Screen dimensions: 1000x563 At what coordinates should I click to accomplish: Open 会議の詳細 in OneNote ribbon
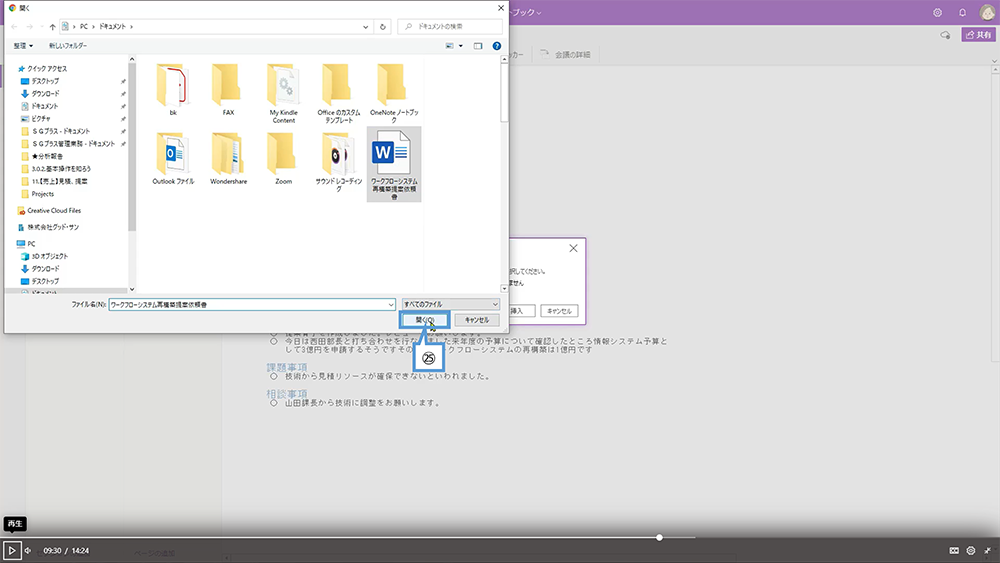[566, 55]
